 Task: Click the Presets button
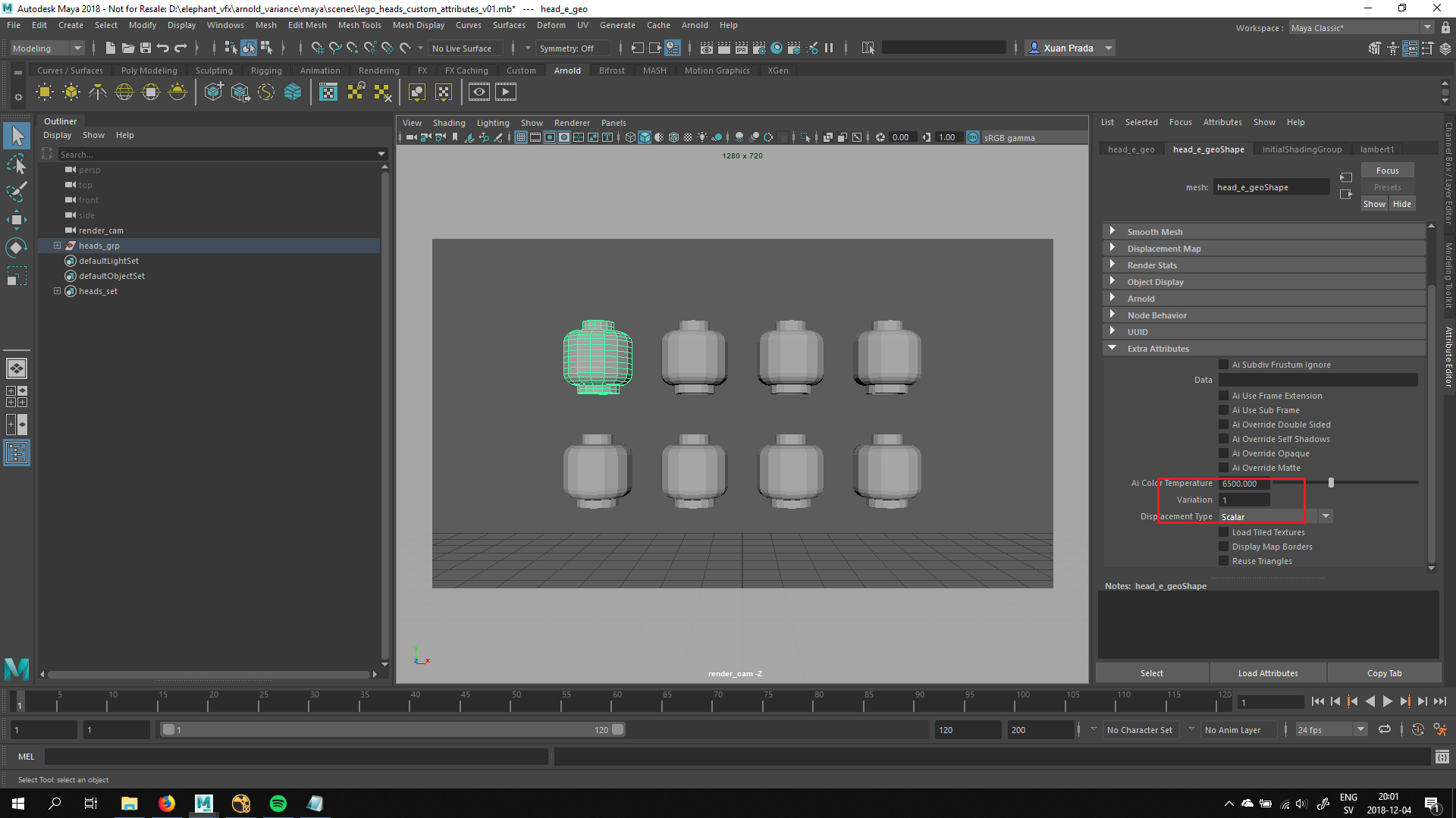pyautogui.click(x=1387, y=187)
